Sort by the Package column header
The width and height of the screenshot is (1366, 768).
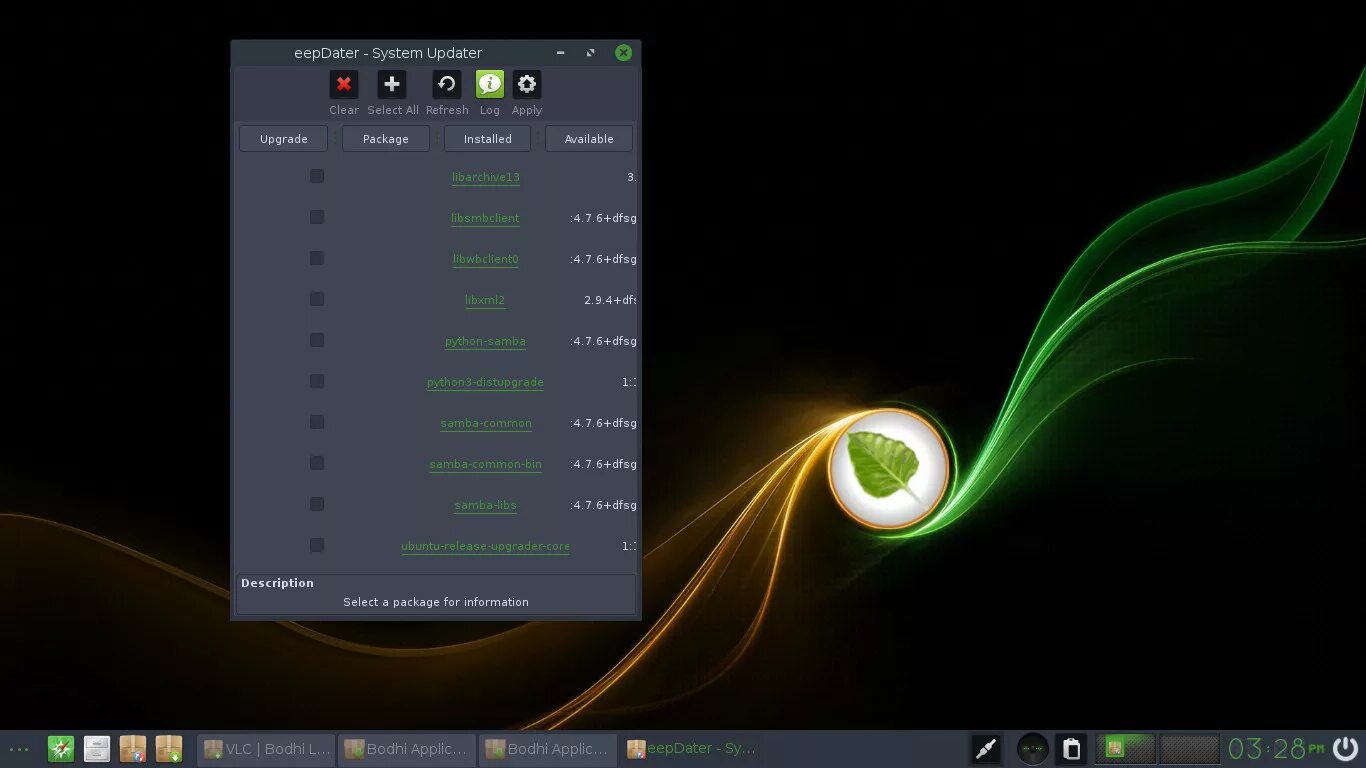(x=386, y=139)
